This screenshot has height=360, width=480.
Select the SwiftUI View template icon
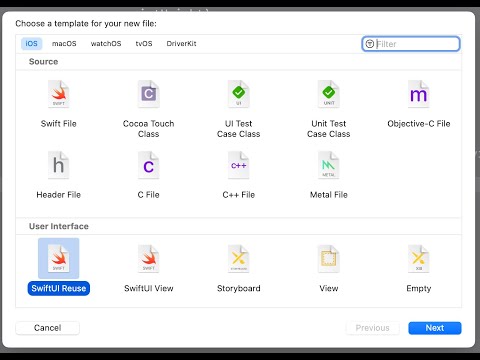(x=149, y=259)
